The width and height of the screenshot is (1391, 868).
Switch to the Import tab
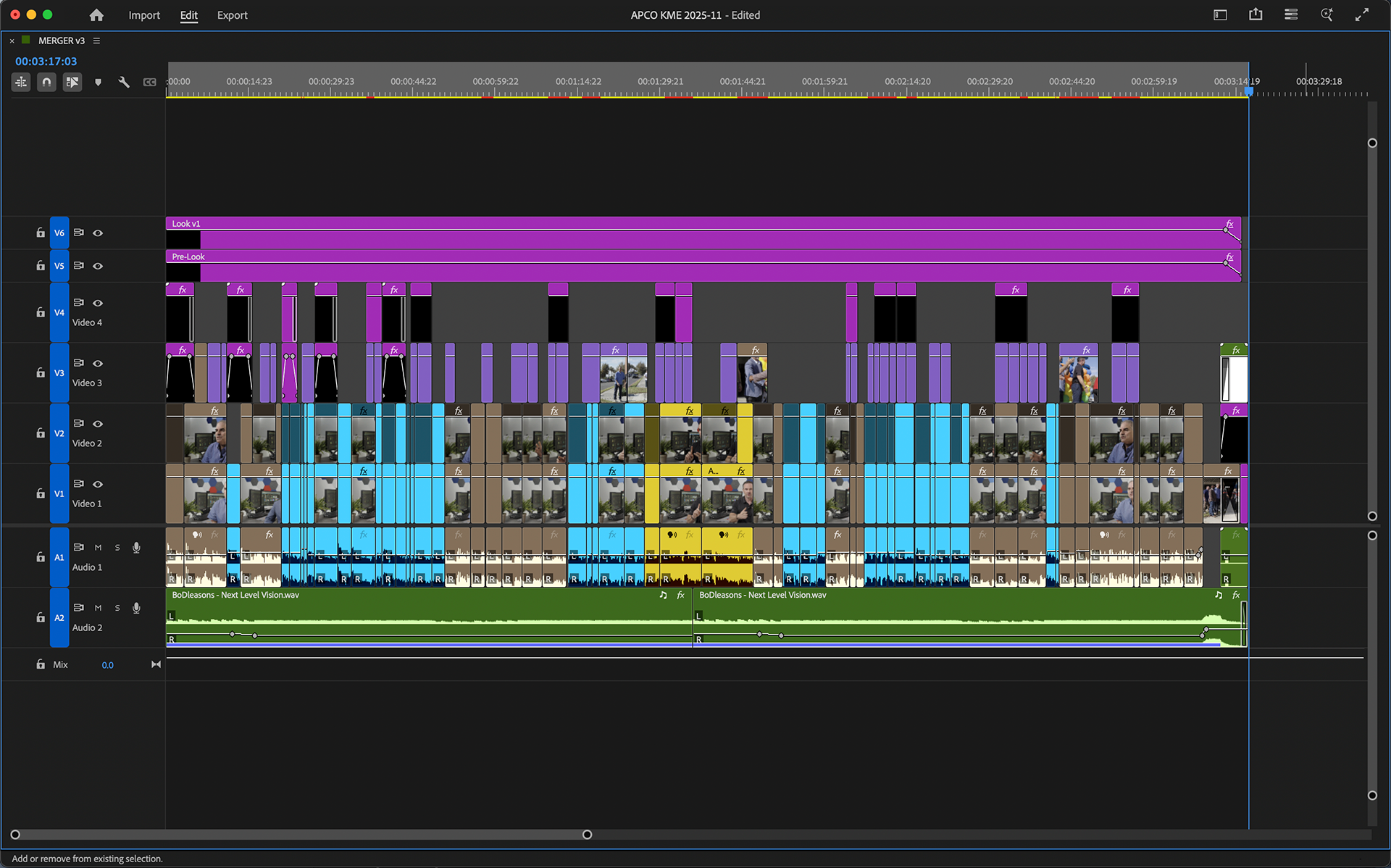[144, 15]
